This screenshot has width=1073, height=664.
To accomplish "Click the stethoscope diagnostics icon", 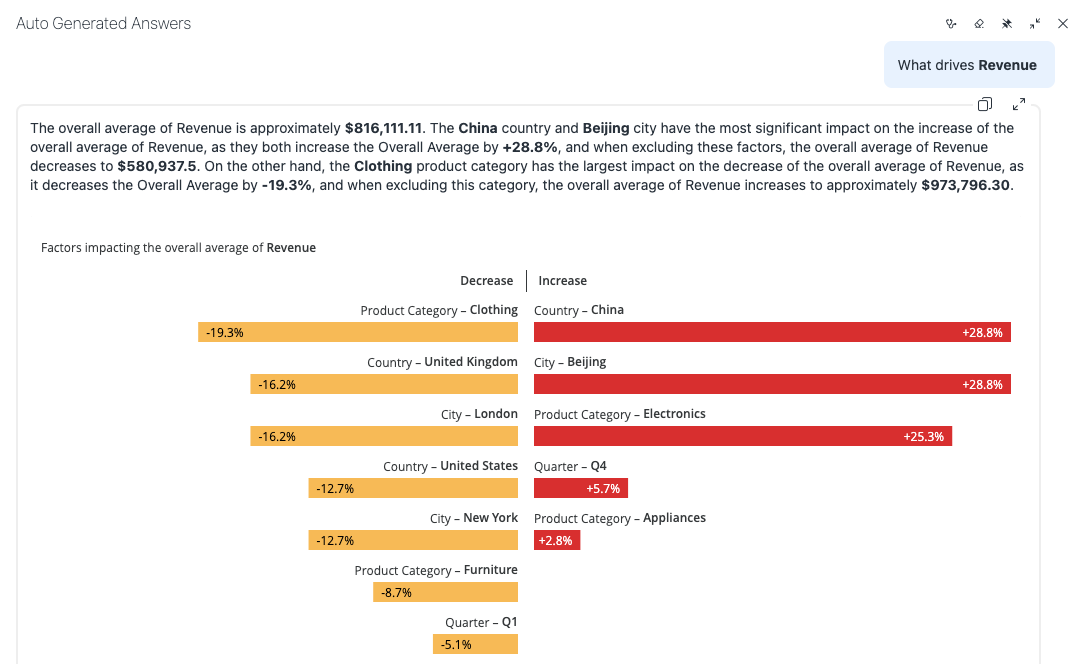I will click(951, 24).
